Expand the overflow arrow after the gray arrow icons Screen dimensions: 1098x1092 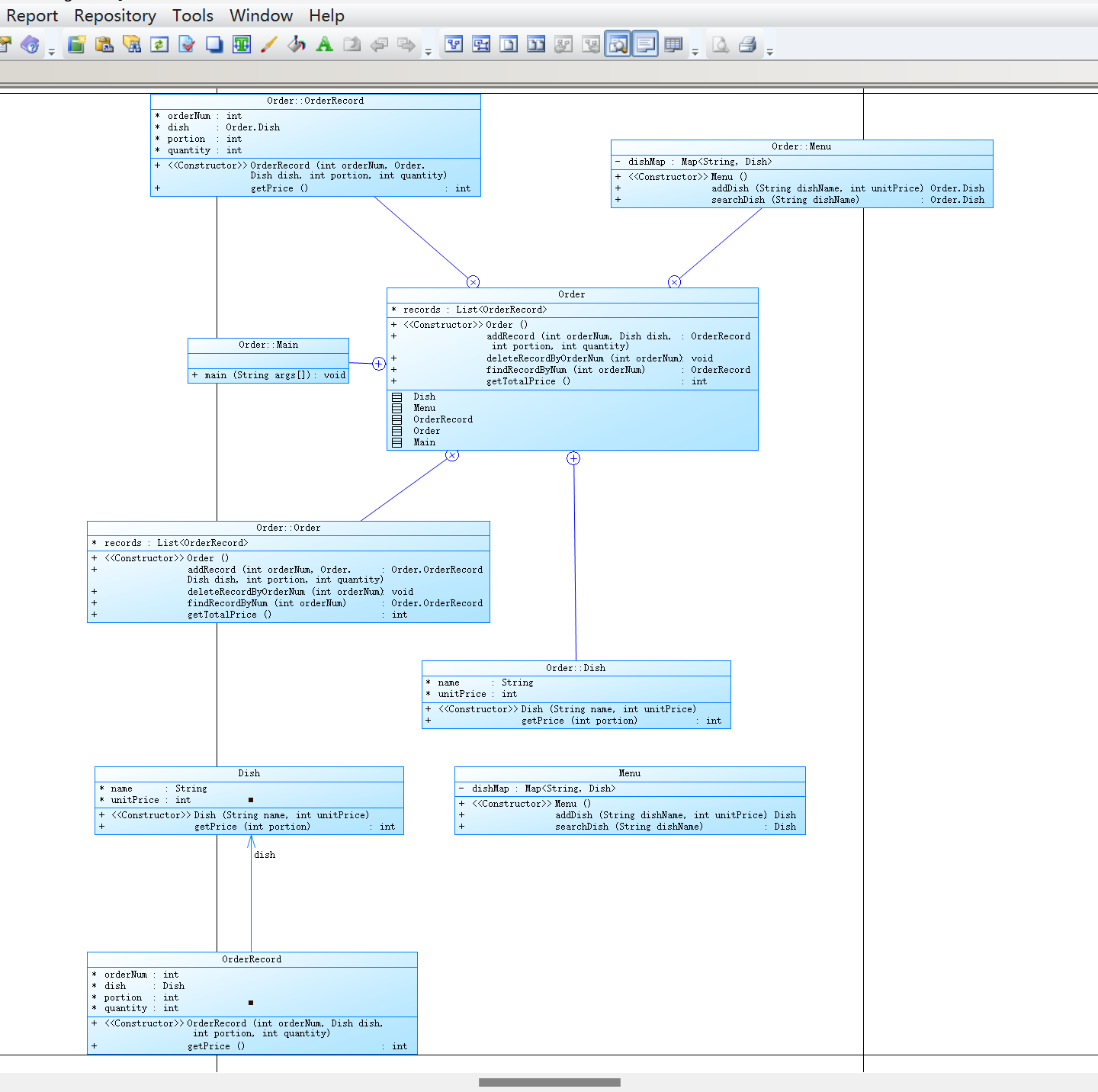pos(428,52)
